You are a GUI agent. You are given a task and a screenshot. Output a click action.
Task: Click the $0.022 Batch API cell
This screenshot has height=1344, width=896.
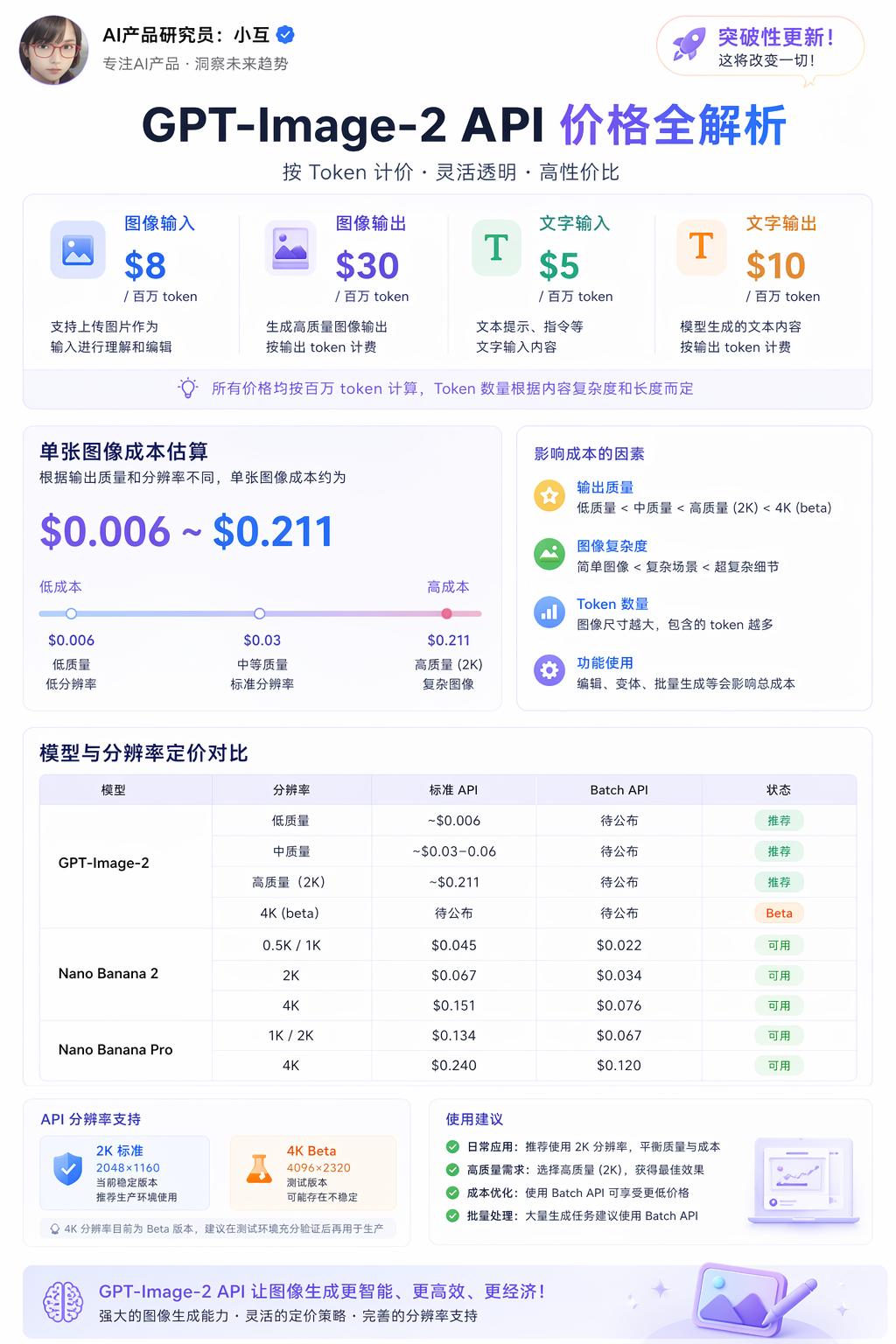(619, 945)
